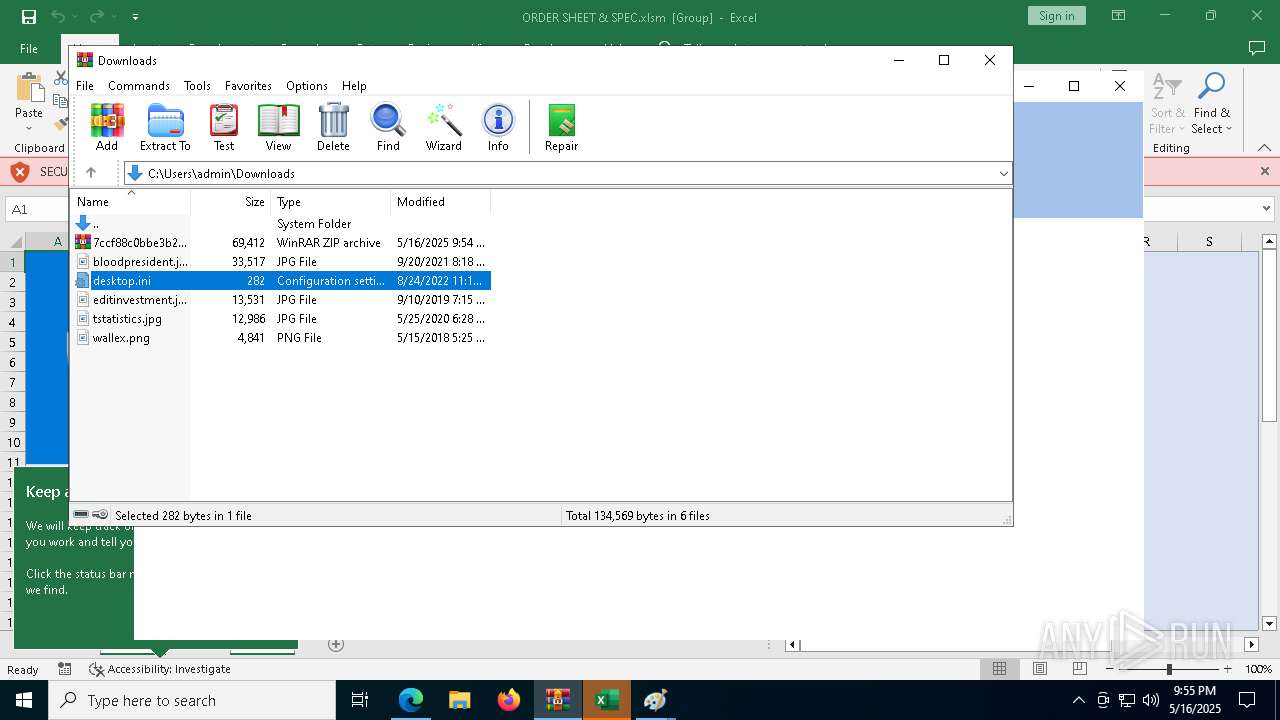Adjust the Excel zoom slider

[1168, 669]
